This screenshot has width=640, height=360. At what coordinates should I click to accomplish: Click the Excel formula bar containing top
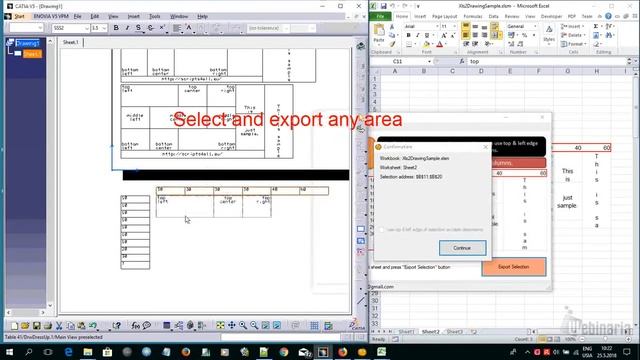(547, 61)
